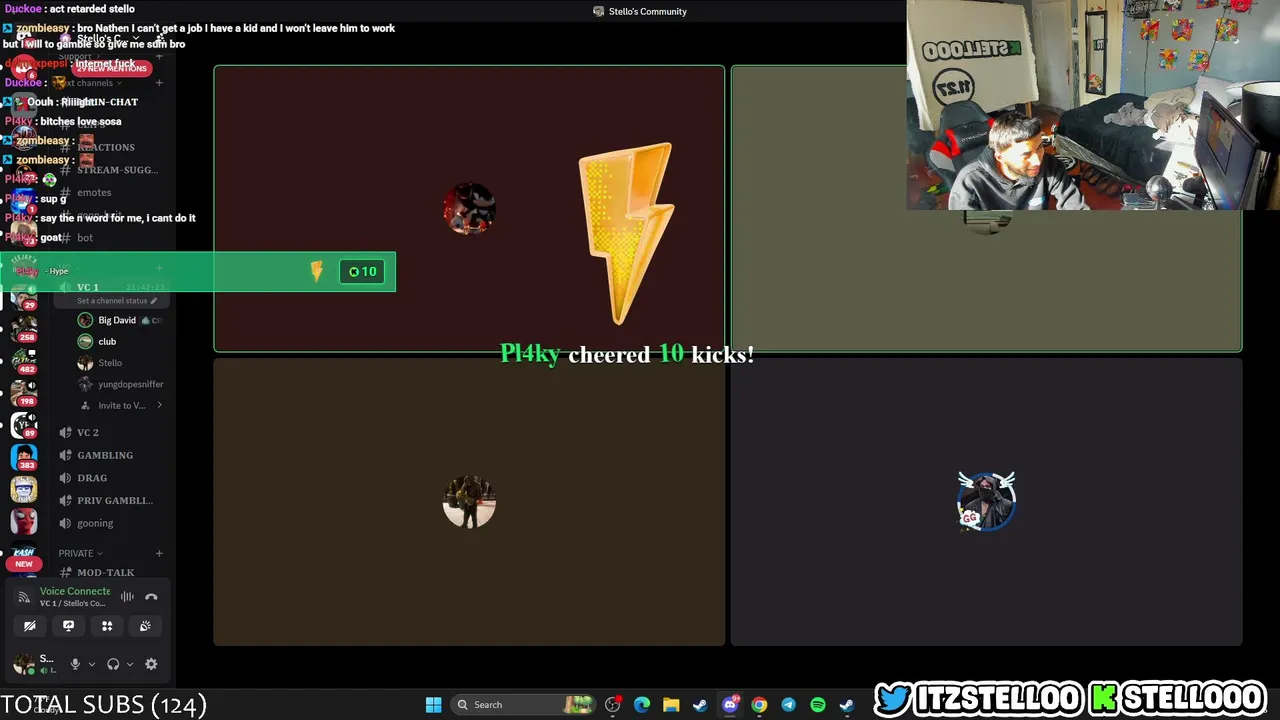Open server with 198 notification badge
Screen dimensions: 1280x720
pos(24,391)
